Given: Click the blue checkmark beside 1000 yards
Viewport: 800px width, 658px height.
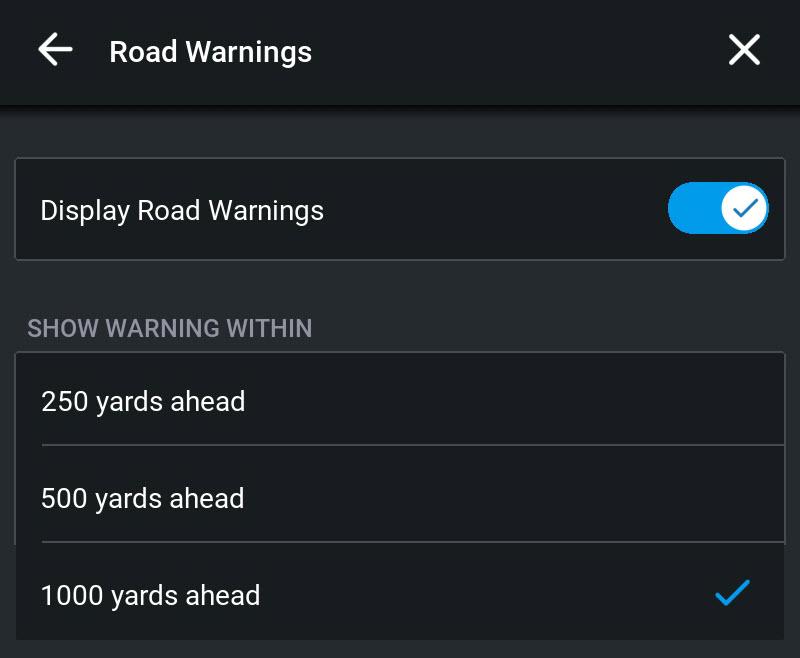Looking at the screenshot, I should (732, 593).
